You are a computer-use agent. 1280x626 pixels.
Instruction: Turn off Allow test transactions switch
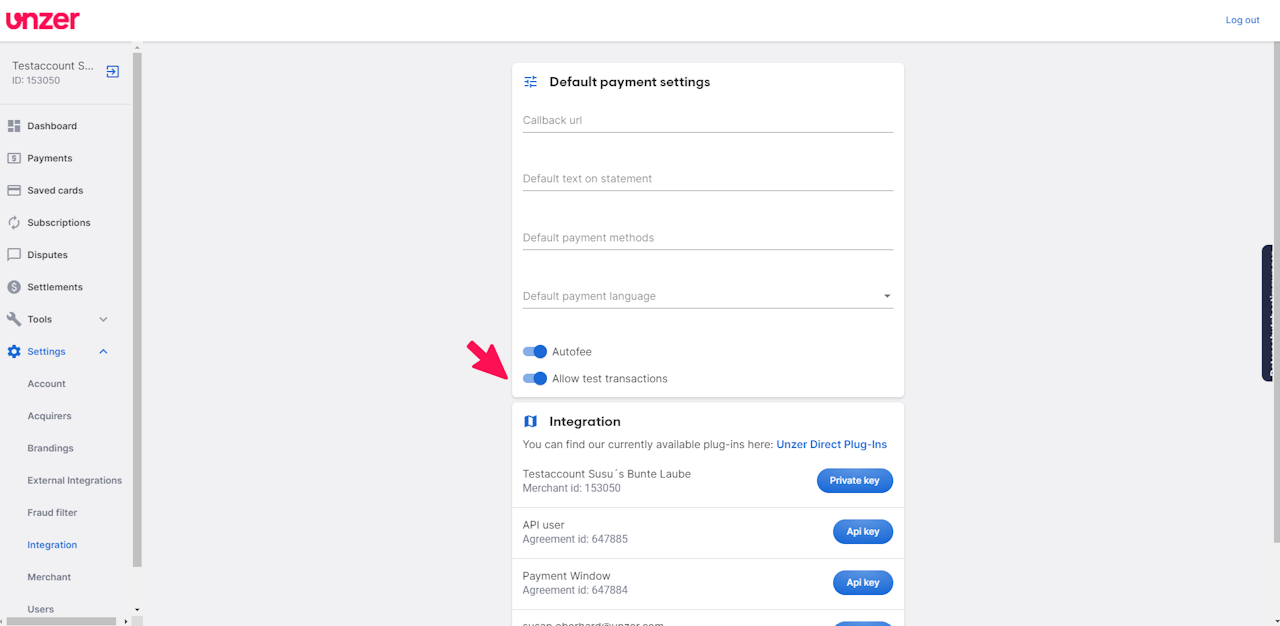point(535,379)
